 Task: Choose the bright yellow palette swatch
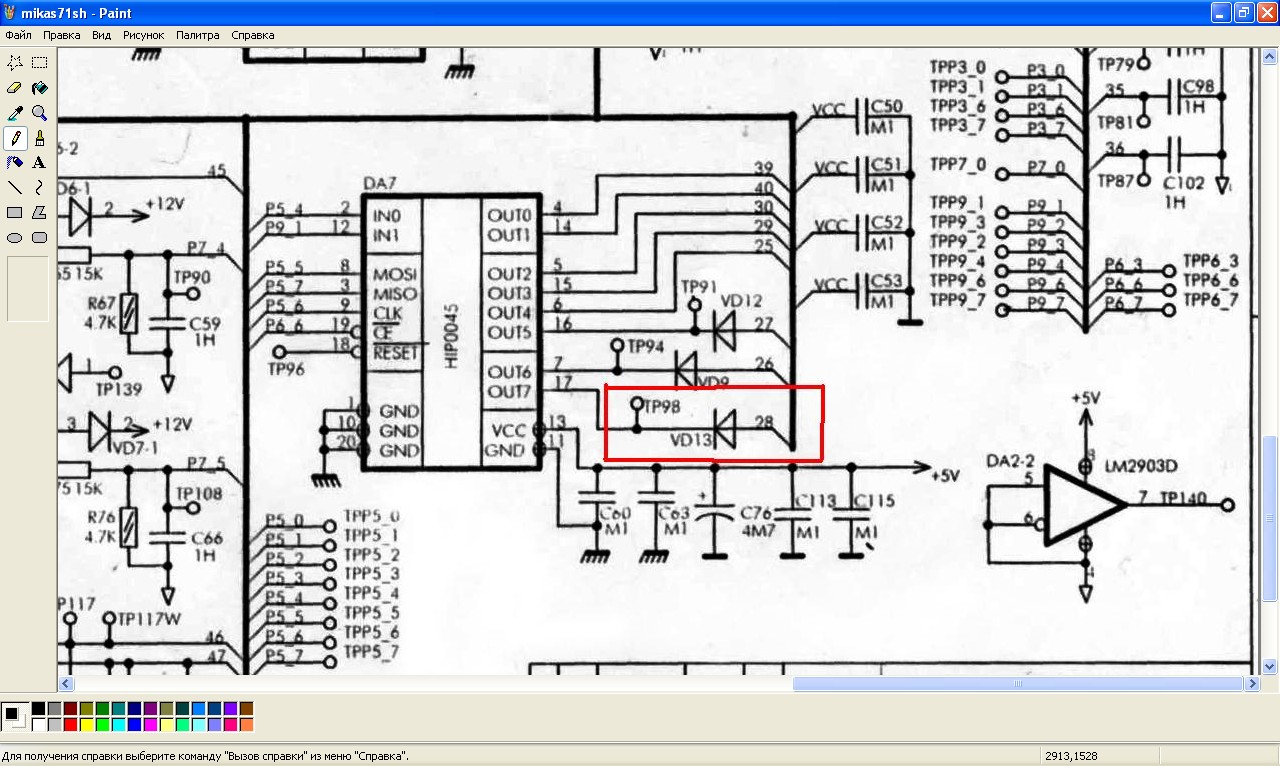point(87,724)
